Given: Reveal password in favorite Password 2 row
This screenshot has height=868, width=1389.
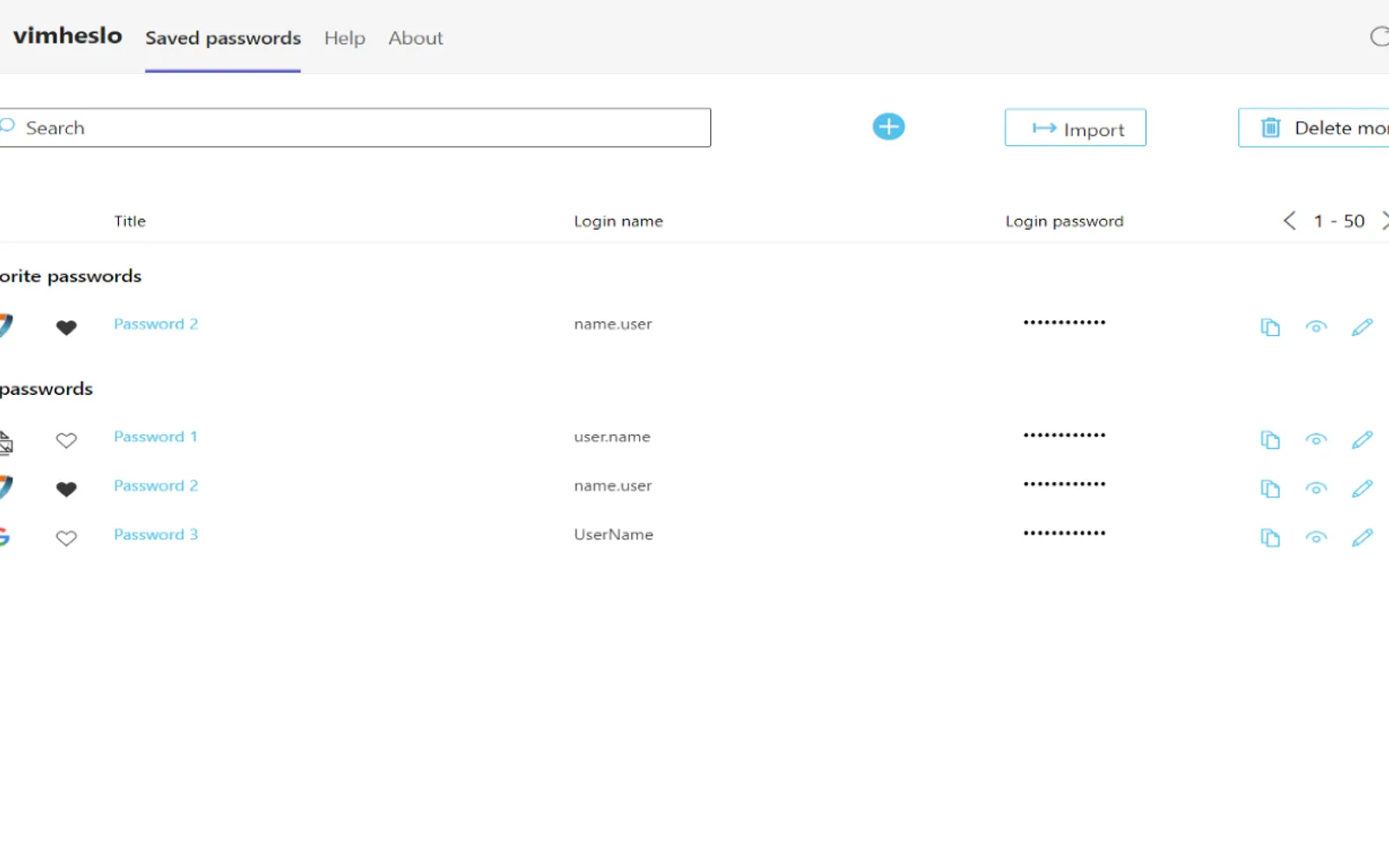Looking at the screenshot, I should (x=1316, y=327).
